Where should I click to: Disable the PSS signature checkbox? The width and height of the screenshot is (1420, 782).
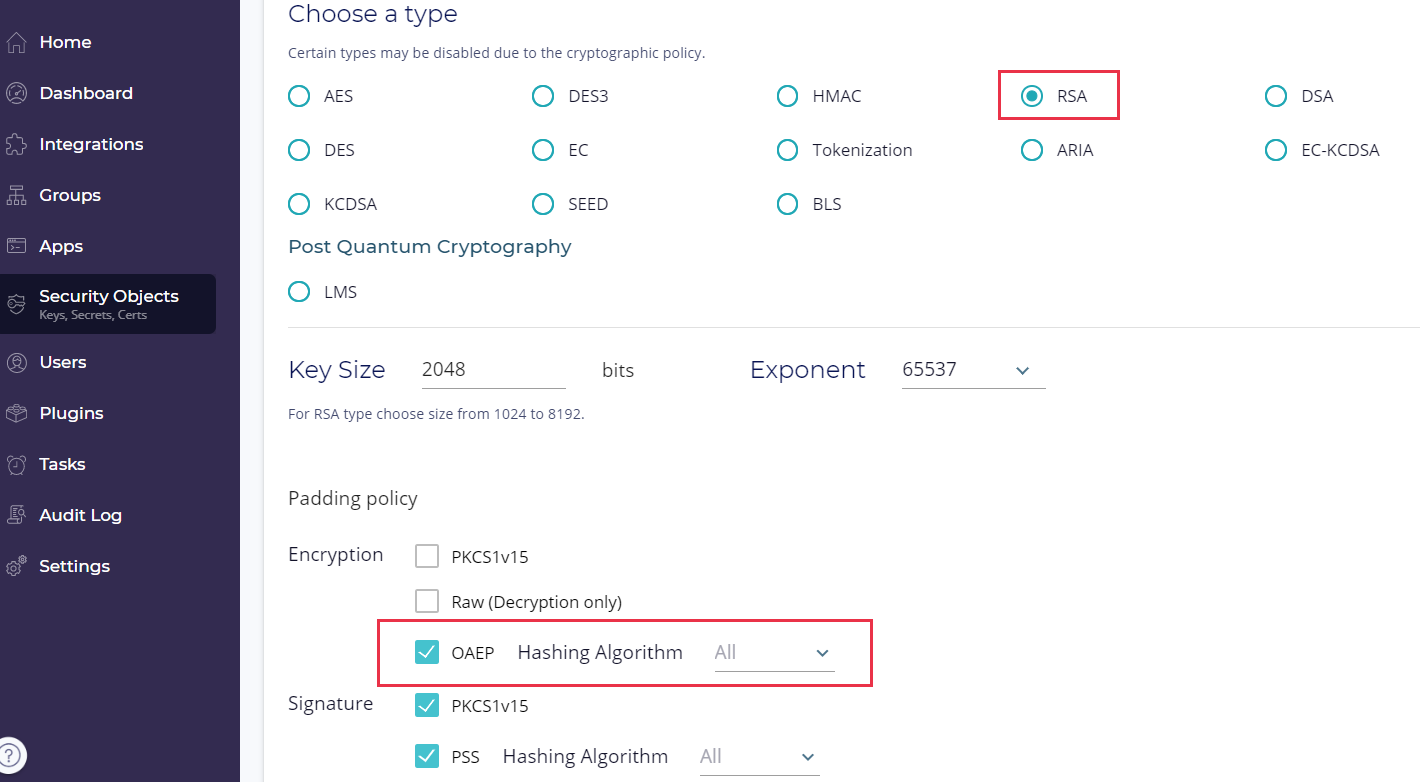(x=427, y=756)
